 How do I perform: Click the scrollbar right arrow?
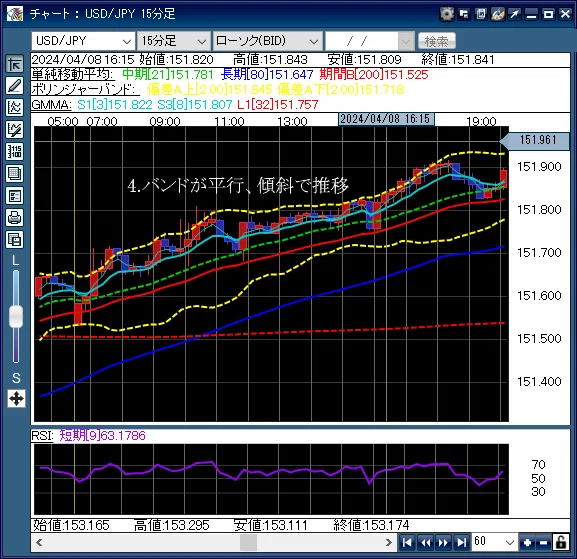tap(389, 542)
